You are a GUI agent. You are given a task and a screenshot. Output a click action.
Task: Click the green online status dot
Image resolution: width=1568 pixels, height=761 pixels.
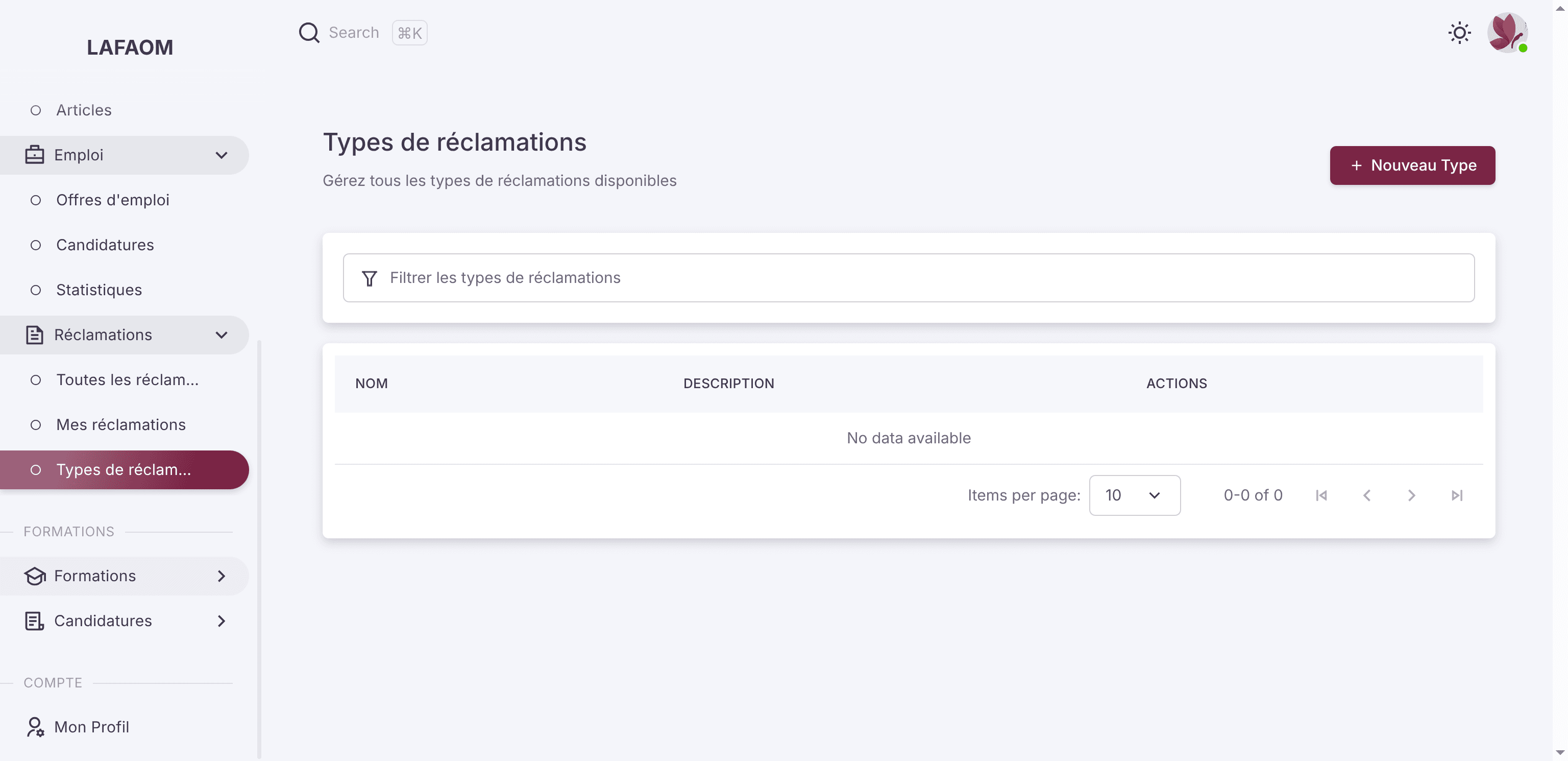click(1523, 48)
